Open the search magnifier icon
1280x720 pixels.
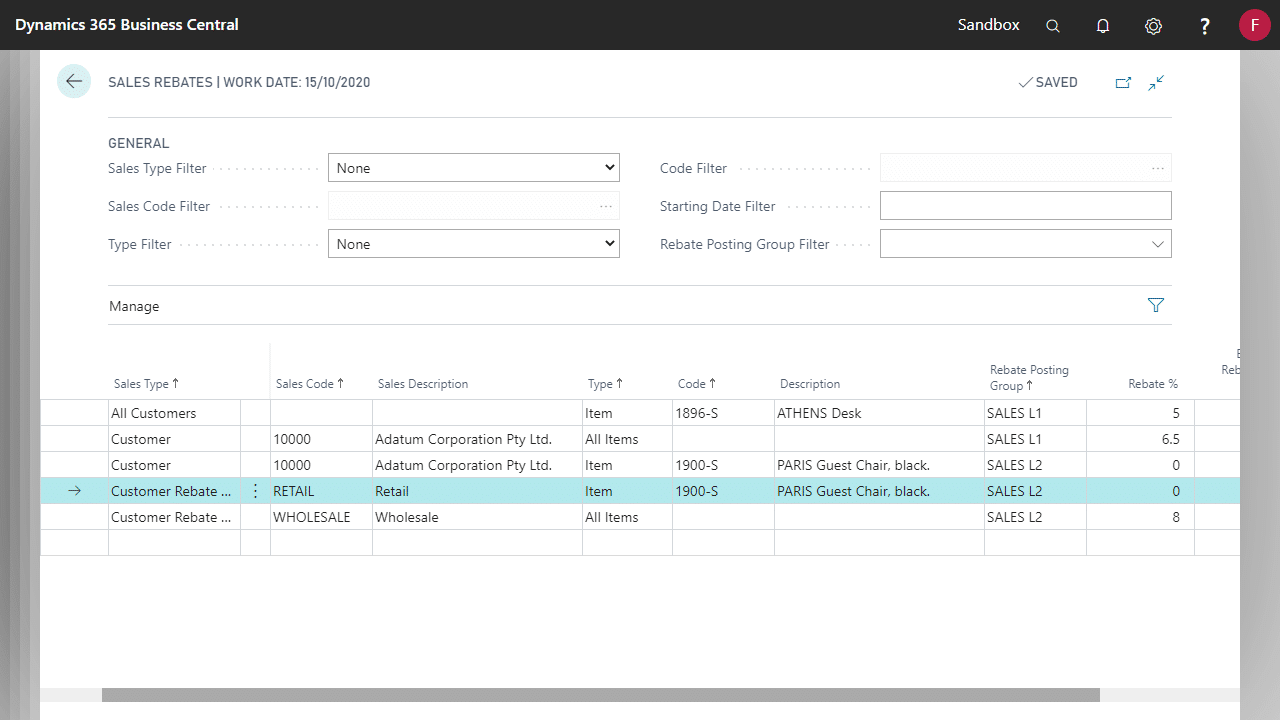(1053, 26)
